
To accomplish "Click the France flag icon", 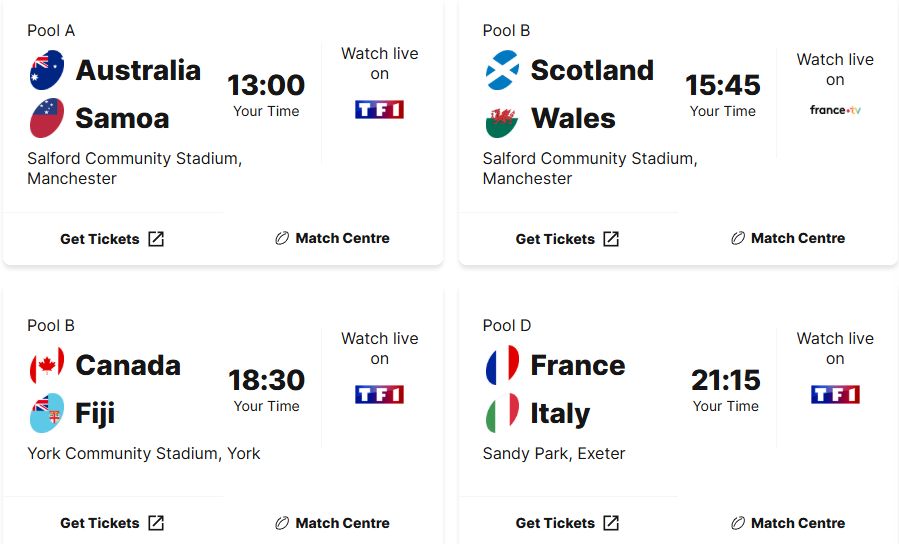I will click(502, 365).
